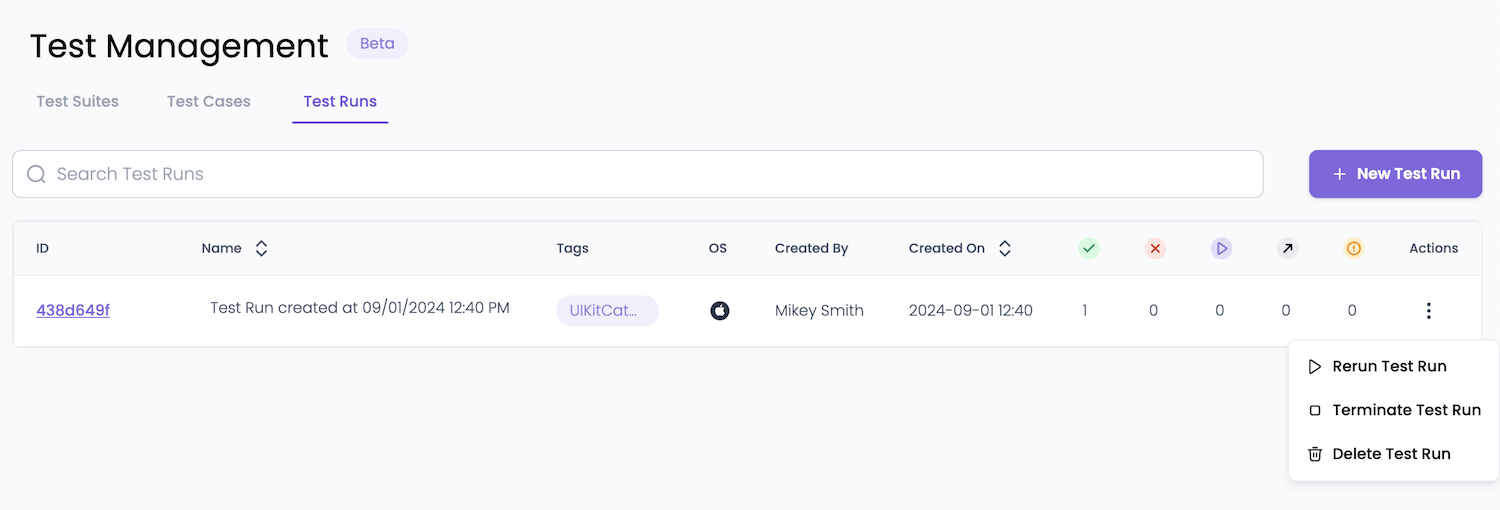Screen dimensions: 1500x510
Task: Click the Actions column header
Action: (x=1434, y=248)
